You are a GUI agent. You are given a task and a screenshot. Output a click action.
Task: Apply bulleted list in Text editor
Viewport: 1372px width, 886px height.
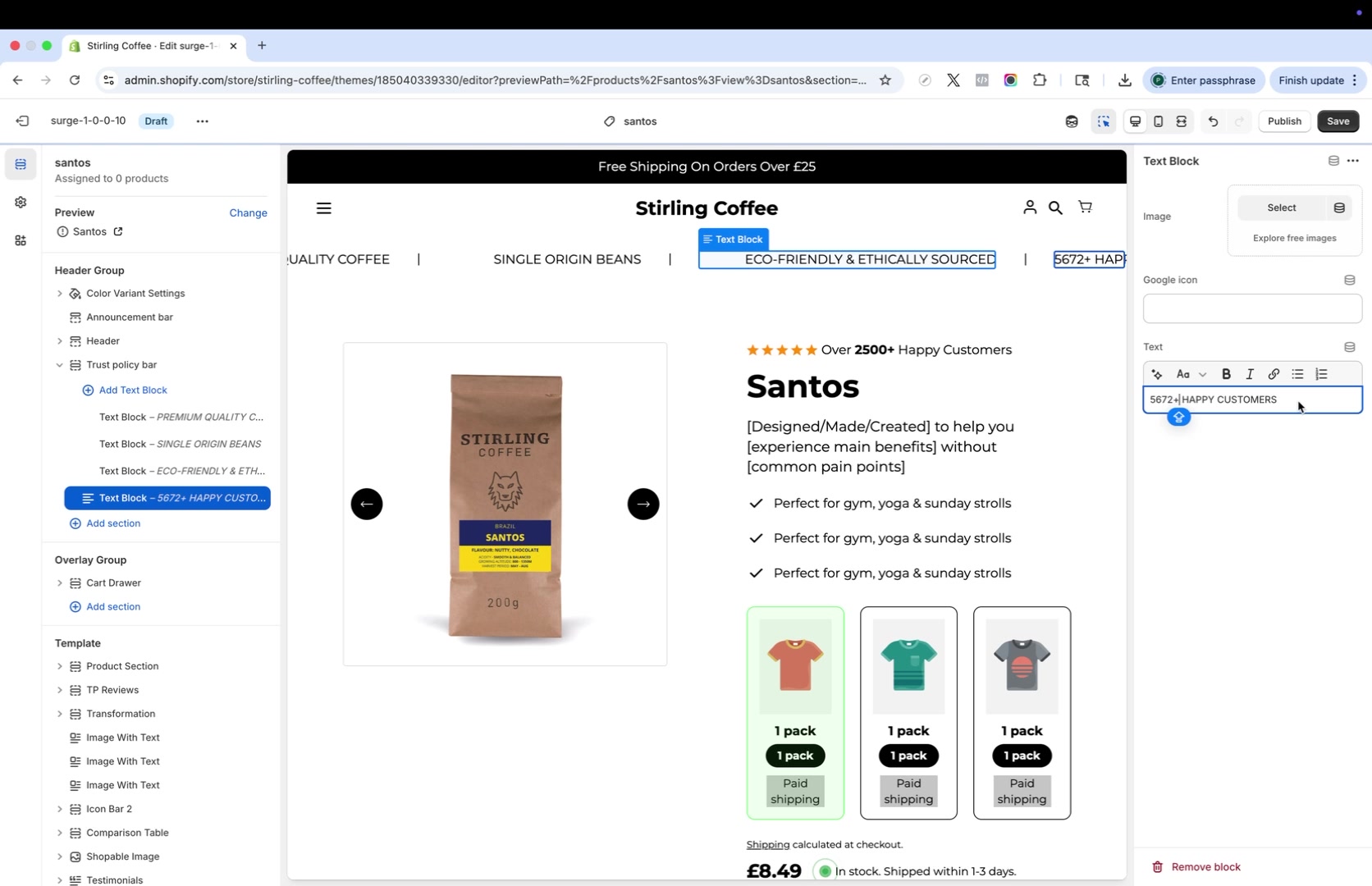[1297, 374]
